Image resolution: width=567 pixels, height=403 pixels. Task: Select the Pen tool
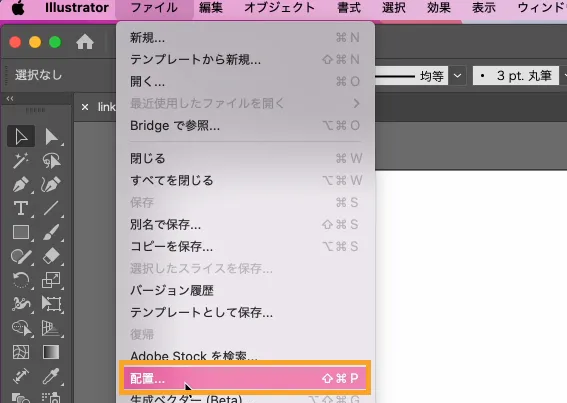(x=21, y=184)
